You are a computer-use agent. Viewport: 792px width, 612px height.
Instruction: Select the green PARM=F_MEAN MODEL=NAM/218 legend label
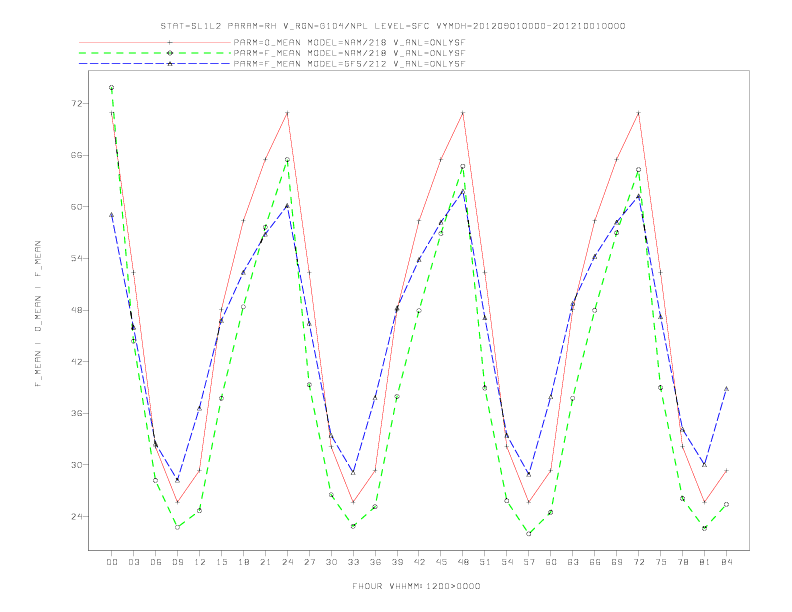[349, 53]
